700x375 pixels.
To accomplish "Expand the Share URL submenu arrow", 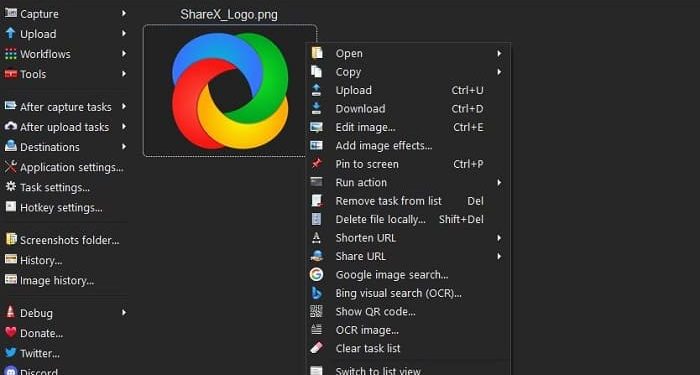I will pyautogui.click(x=499, y=256).
